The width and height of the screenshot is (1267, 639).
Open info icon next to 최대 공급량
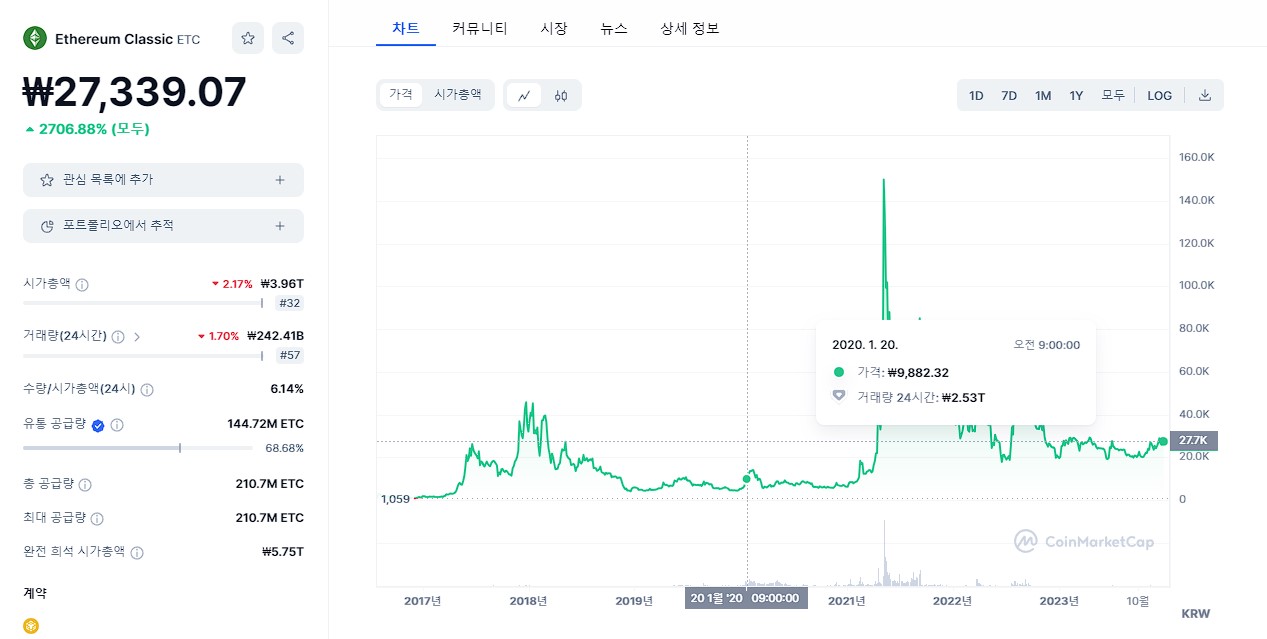pos(97,519)
